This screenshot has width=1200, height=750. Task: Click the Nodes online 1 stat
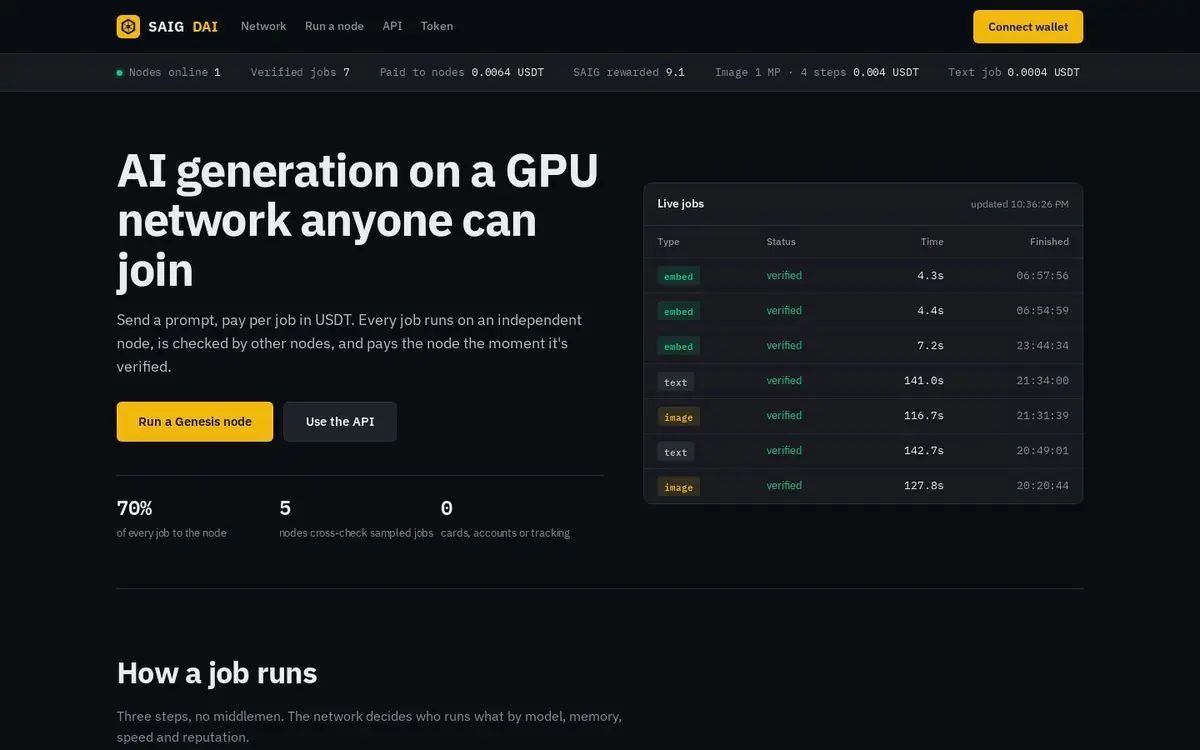pyautogui.click(x=169, y=73)
